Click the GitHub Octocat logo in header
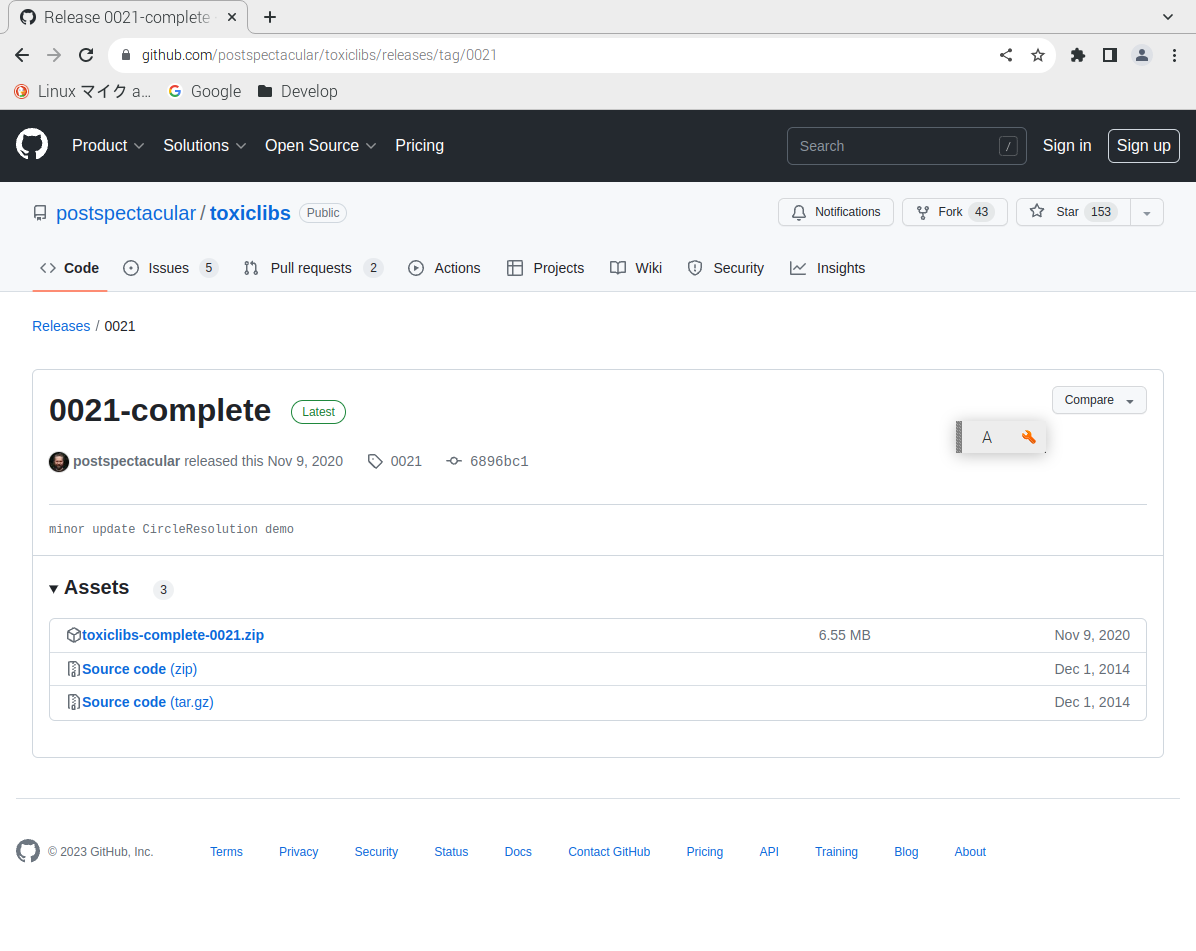 (32, 145)
